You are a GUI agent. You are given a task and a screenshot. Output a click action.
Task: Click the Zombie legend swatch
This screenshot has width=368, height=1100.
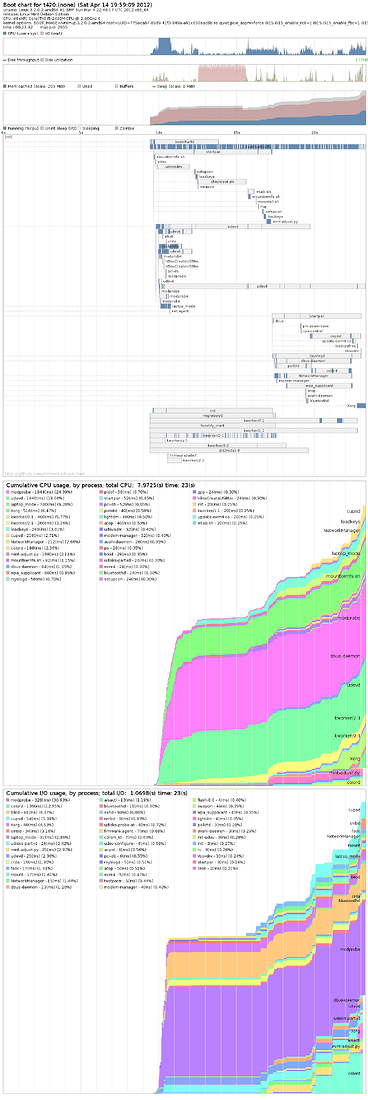tap(116, 128)
